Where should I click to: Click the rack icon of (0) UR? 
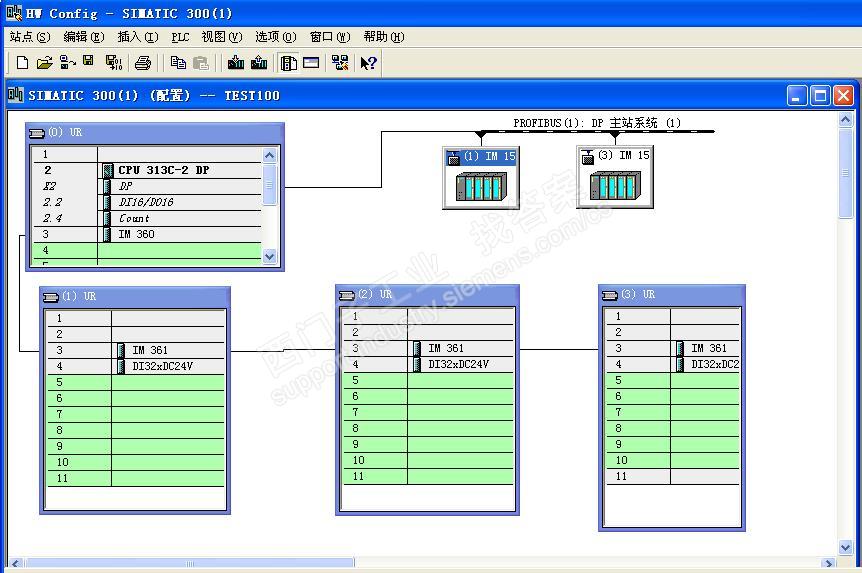pos(37,133)
